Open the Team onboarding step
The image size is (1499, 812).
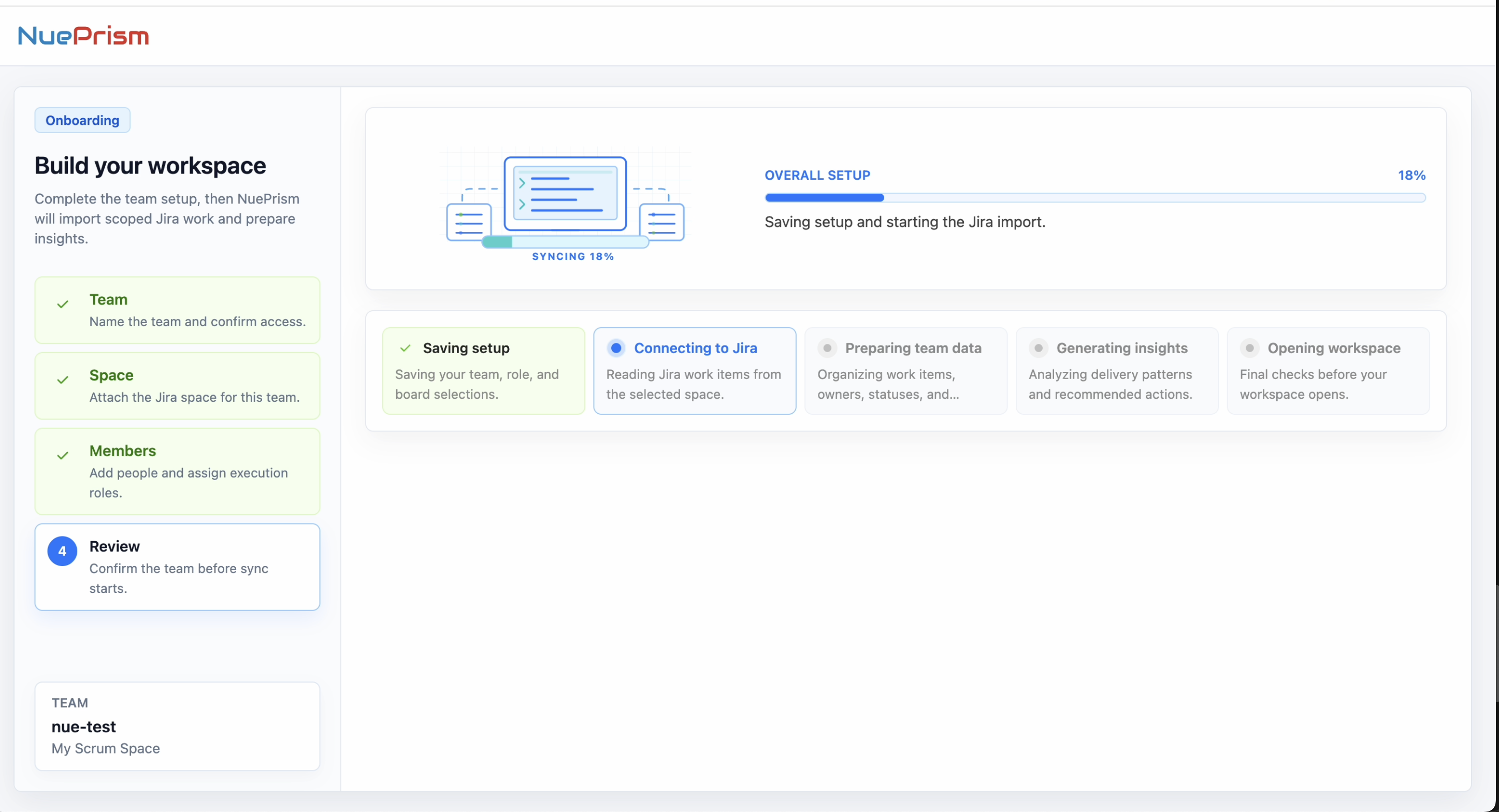point(178,310)
